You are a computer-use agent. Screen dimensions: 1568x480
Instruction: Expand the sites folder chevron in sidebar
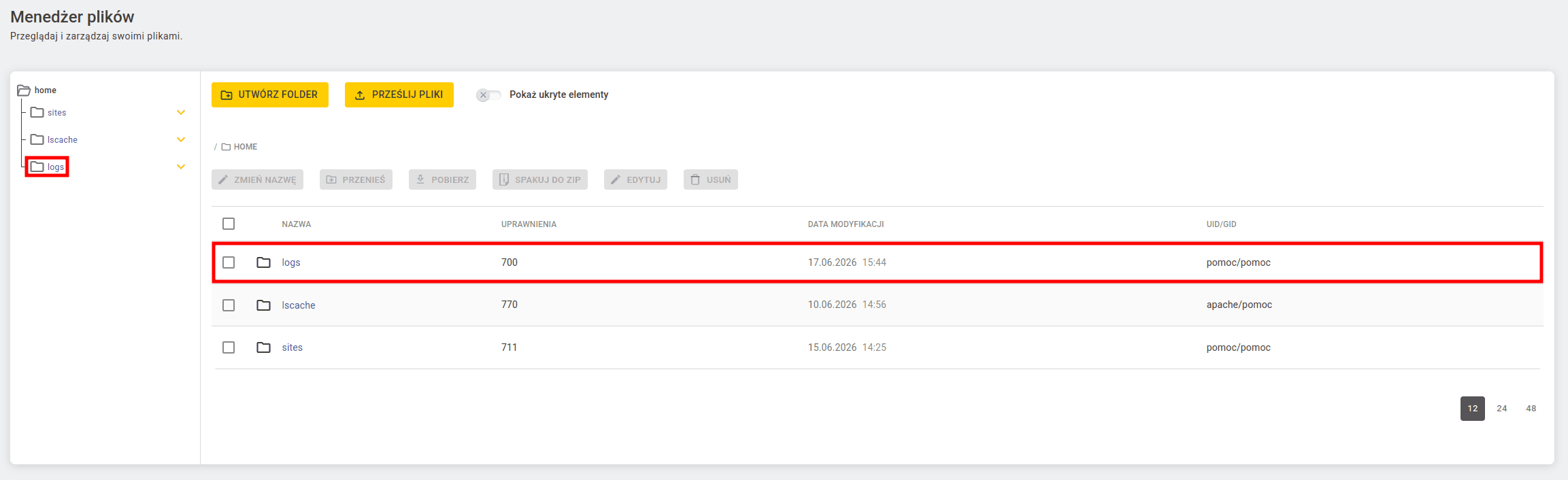181,112
